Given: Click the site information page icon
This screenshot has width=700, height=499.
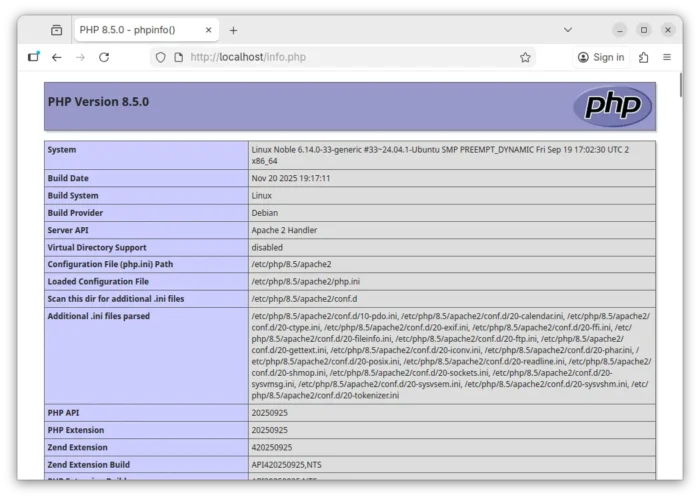Looking at the screenshot, I should pyautogui.click(x=178, y=58).
